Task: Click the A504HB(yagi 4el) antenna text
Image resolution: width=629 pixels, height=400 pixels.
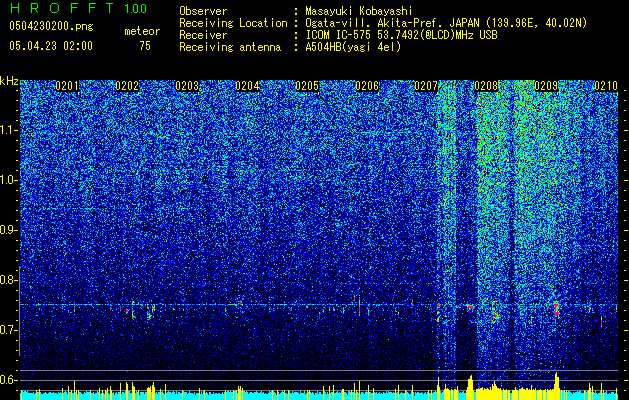Action: (x=353, y=47)
